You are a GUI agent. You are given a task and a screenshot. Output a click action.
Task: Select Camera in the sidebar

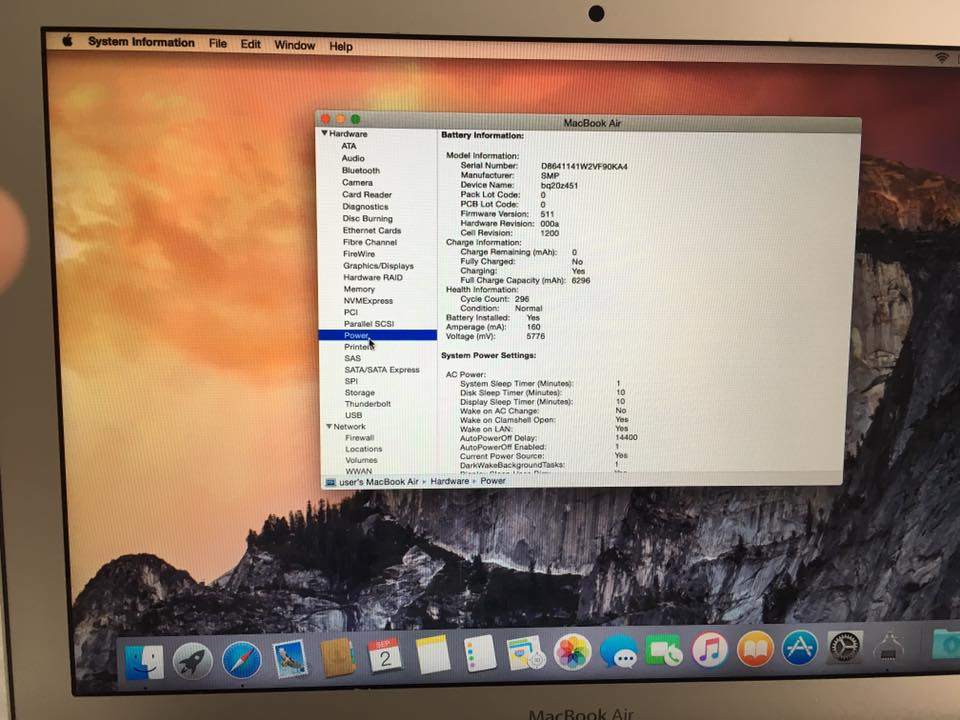[358, 182]
